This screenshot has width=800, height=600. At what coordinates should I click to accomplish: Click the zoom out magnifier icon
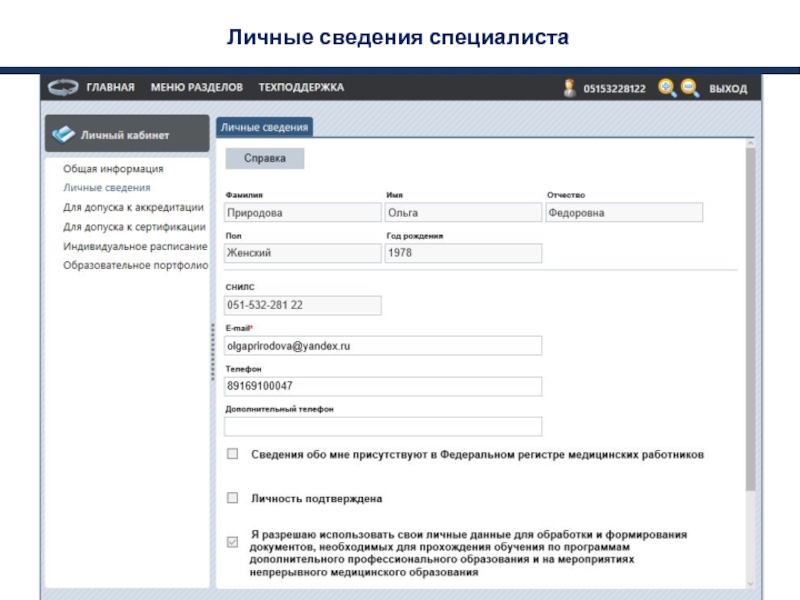(x=689, y=88)
